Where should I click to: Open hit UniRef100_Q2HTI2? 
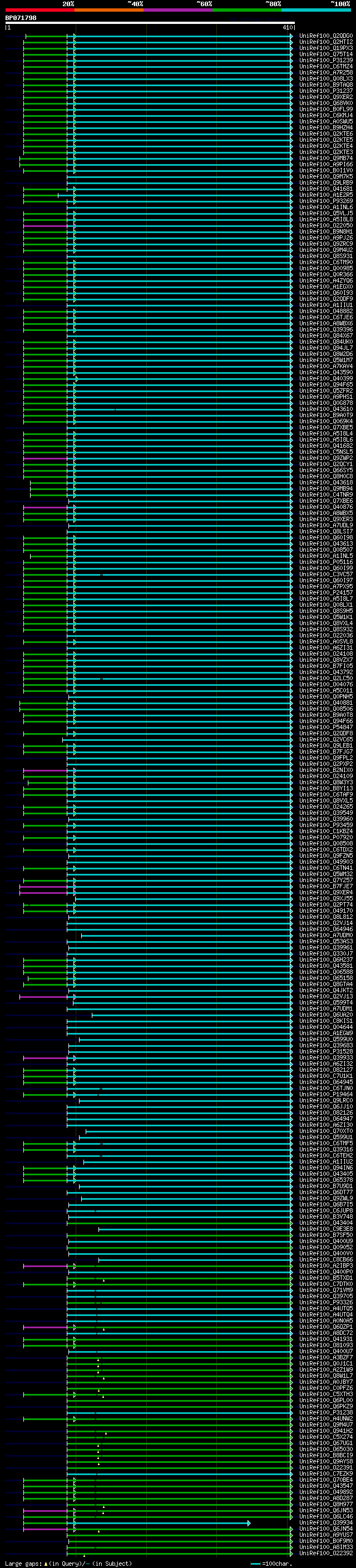[326, 42]
